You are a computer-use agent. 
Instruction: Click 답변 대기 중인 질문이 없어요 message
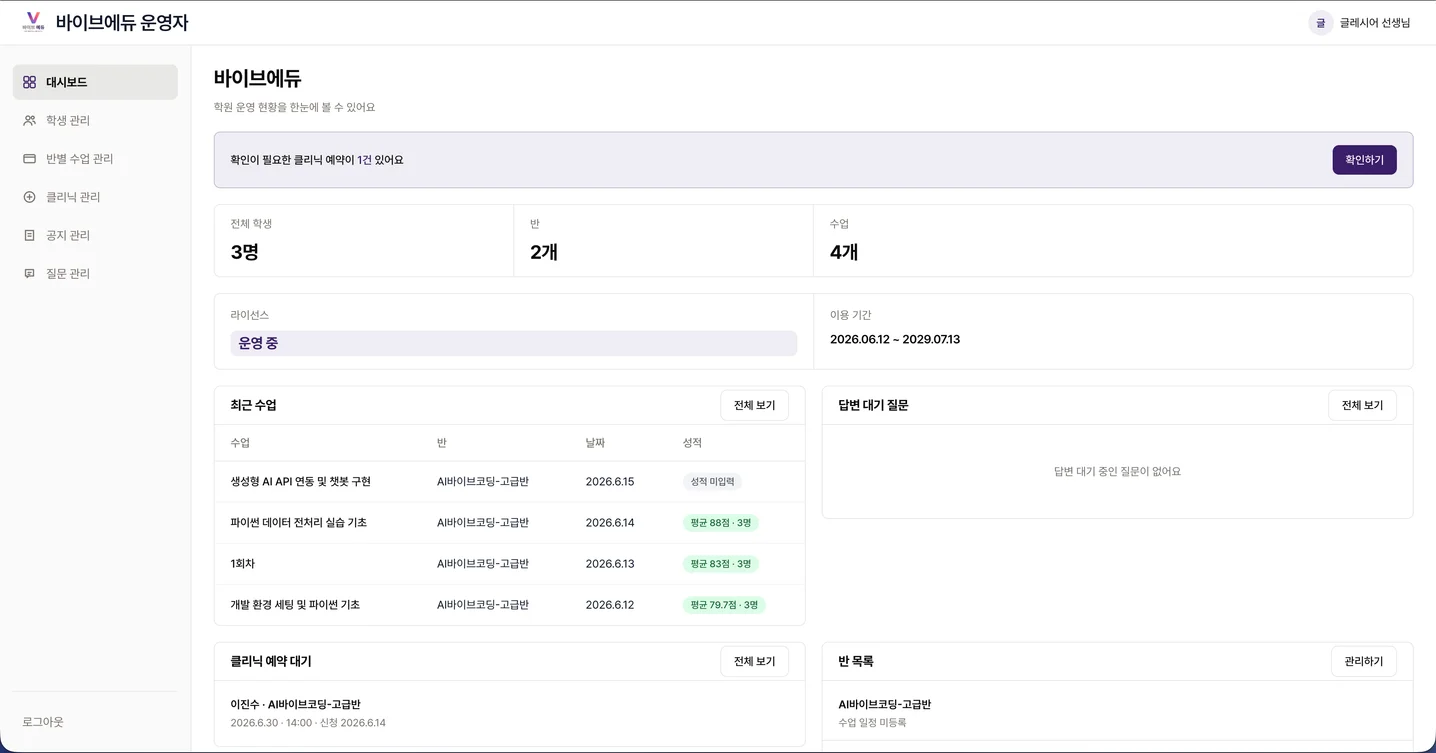pos(1117,471)
